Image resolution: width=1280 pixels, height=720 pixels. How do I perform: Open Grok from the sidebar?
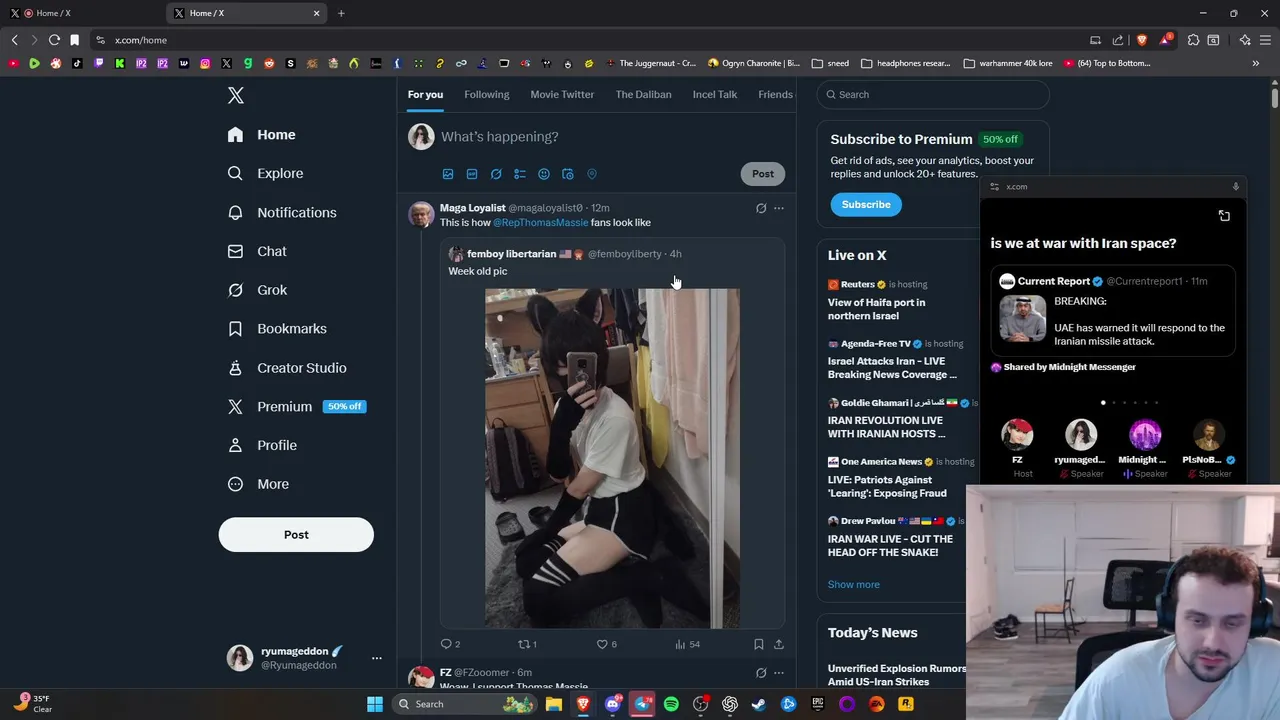[x=257, y=290]
